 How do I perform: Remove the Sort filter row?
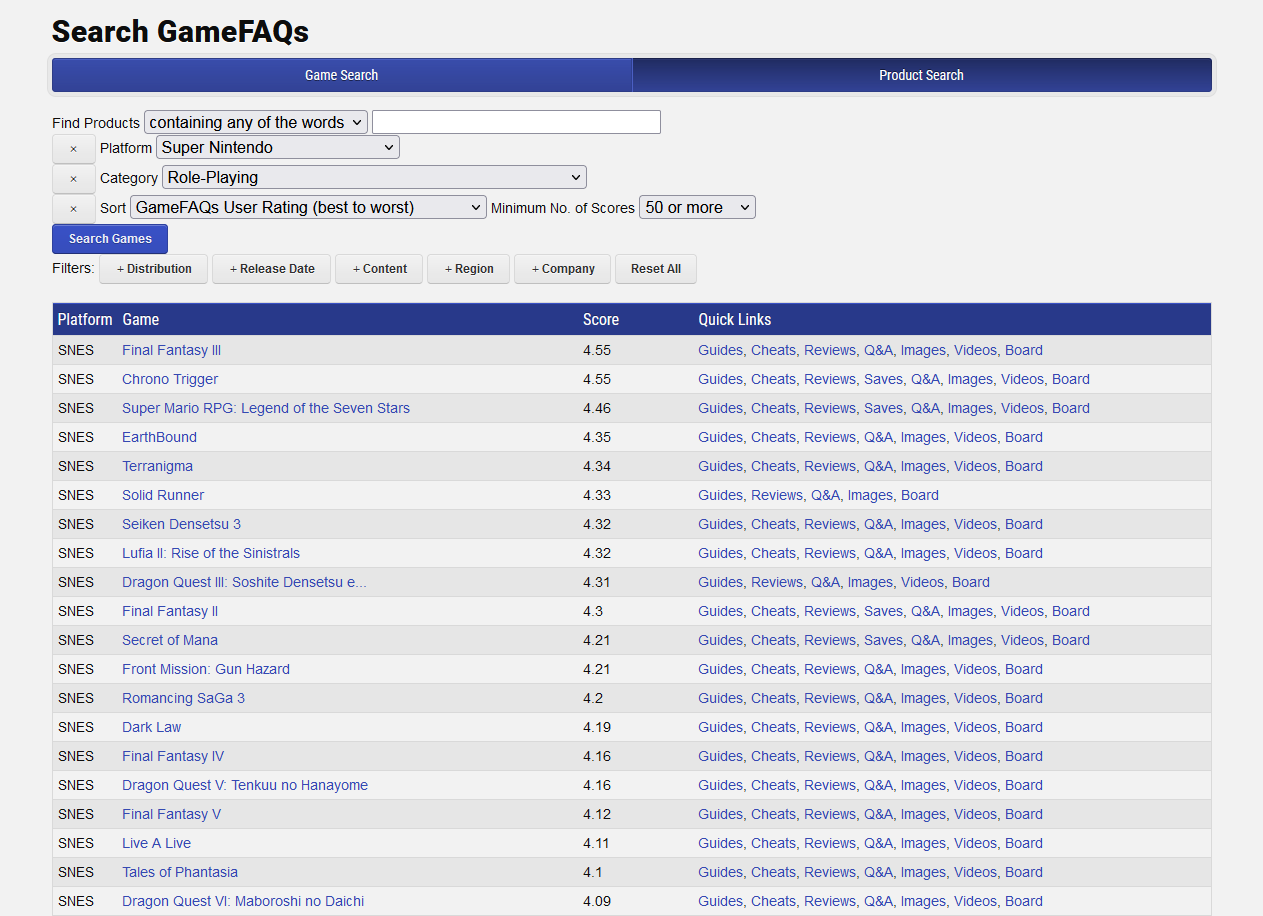[x=73, y=209]
